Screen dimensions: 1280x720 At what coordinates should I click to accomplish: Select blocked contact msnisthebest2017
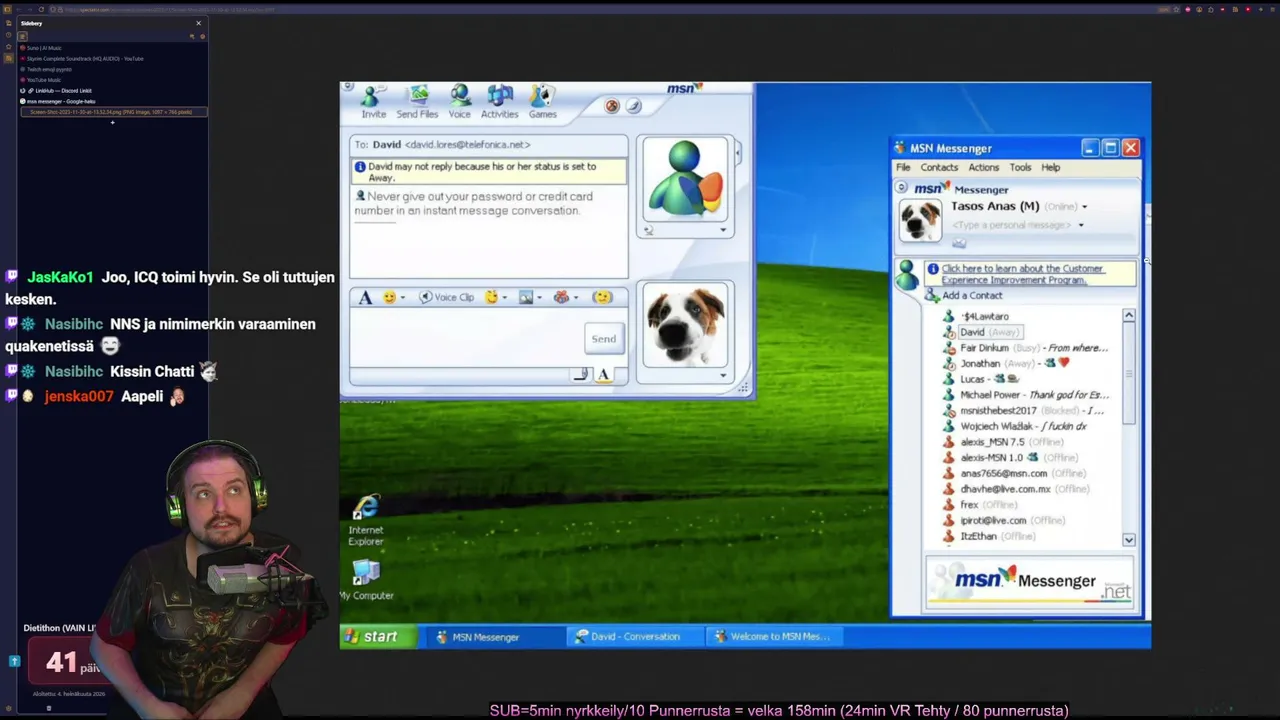[1024, 411]
